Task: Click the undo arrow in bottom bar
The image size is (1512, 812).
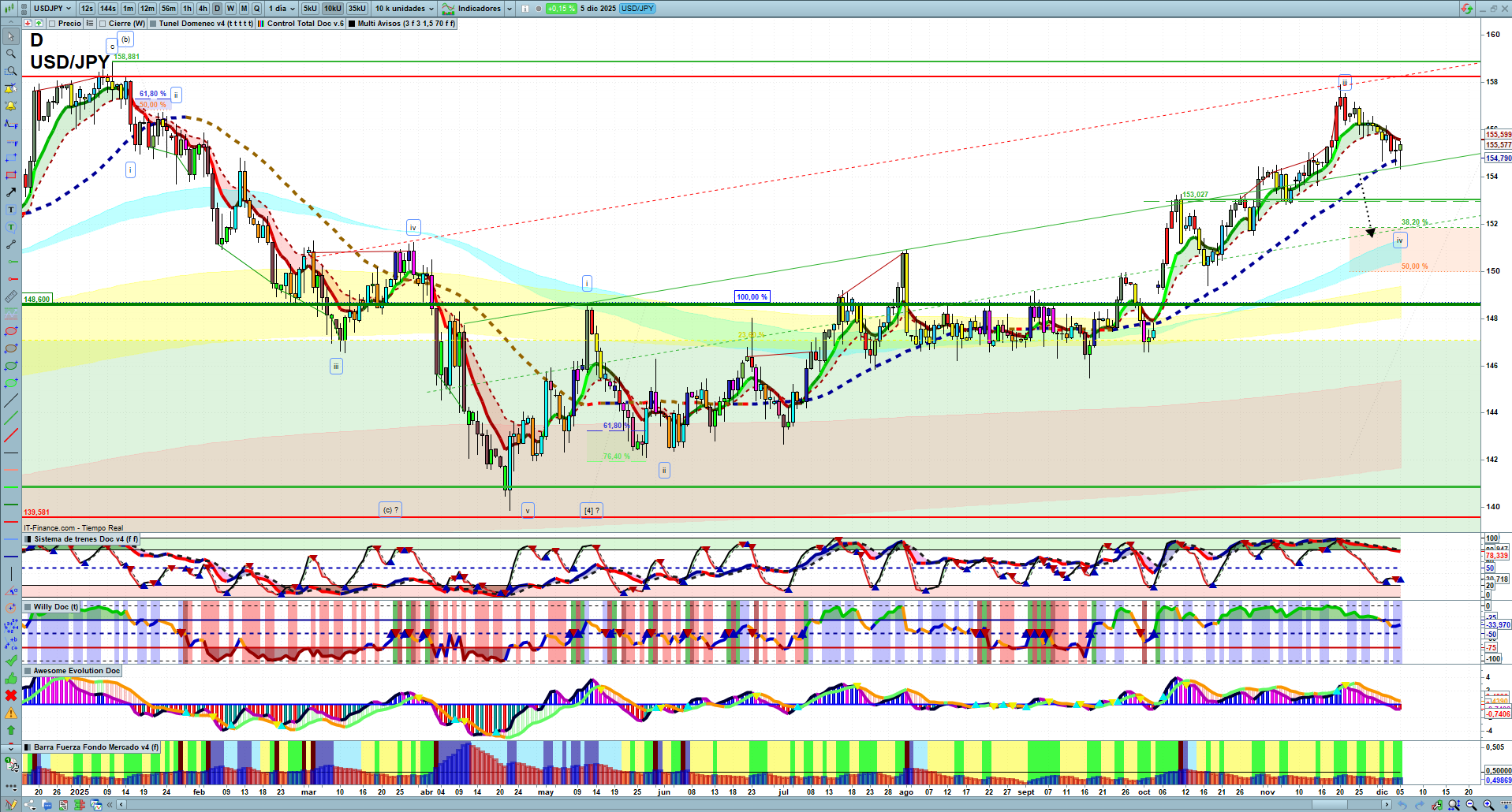Action: pos(1402,805)
